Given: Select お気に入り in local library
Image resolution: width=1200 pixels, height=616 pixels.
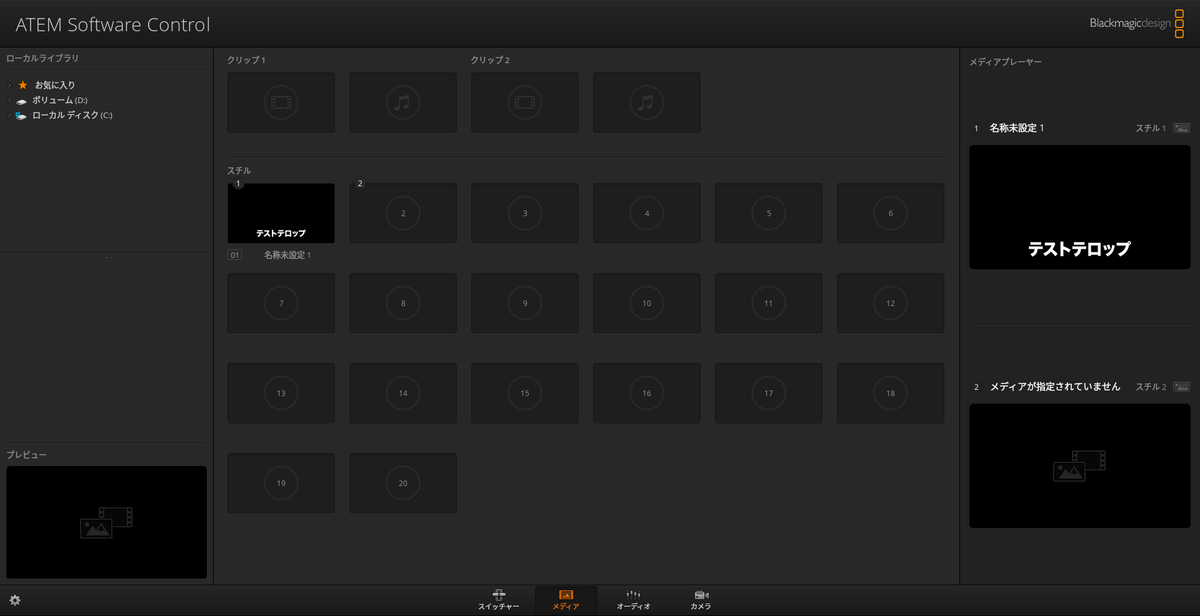Looking at the screenshot, I should pyautogui.click(x=54, y=85).
